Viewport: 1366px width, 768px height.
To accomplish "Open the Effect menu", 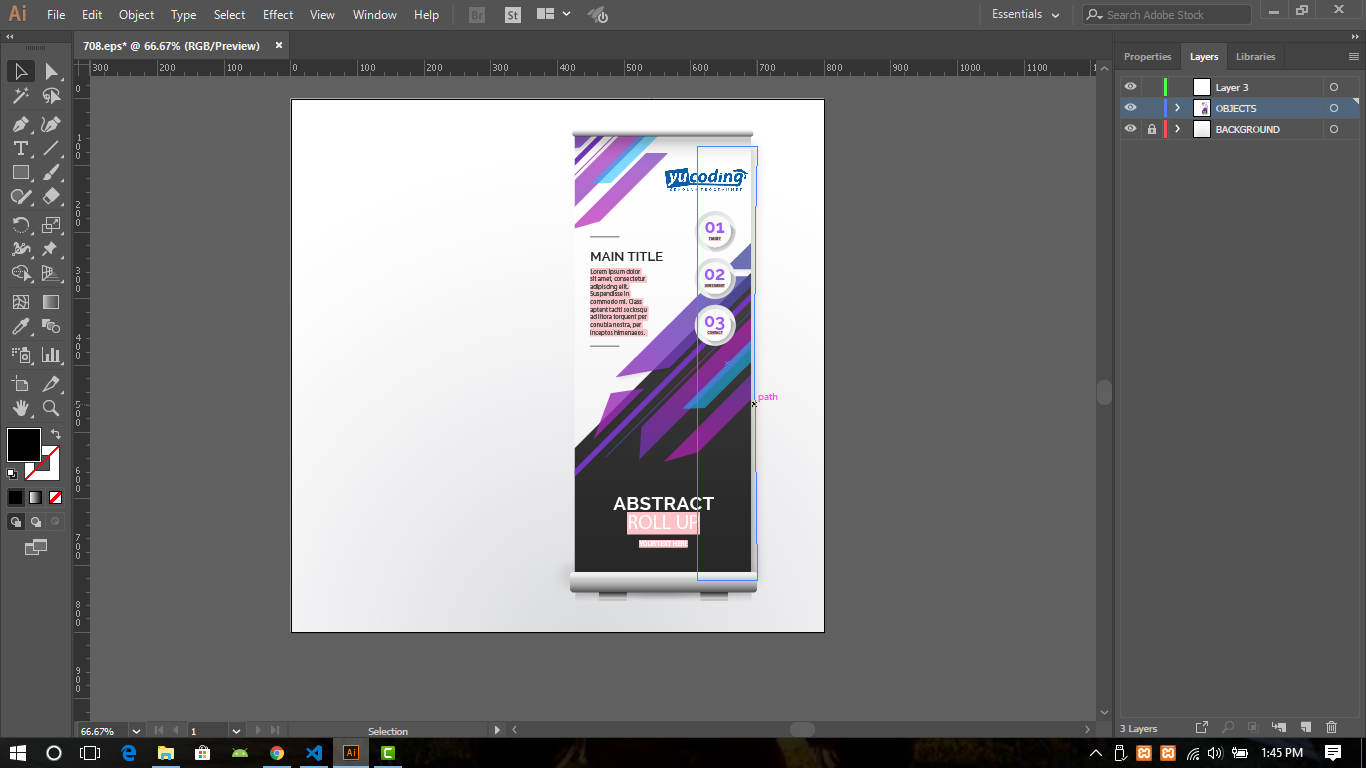I will point(278,14).
